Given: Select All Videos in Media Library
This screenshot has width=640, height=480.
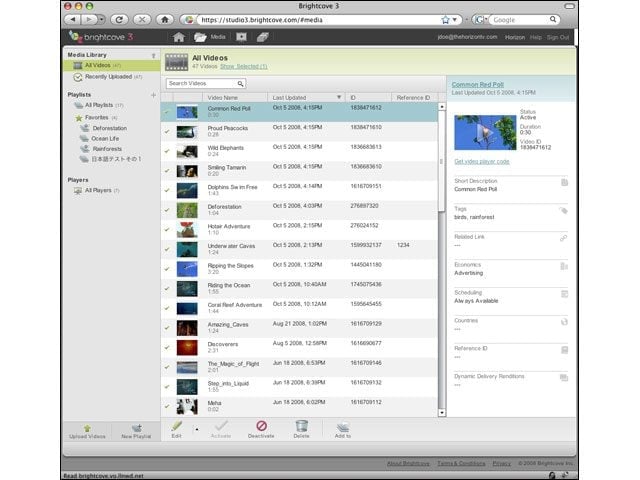Looking at the screenshot, I should (x=112, y=65).
